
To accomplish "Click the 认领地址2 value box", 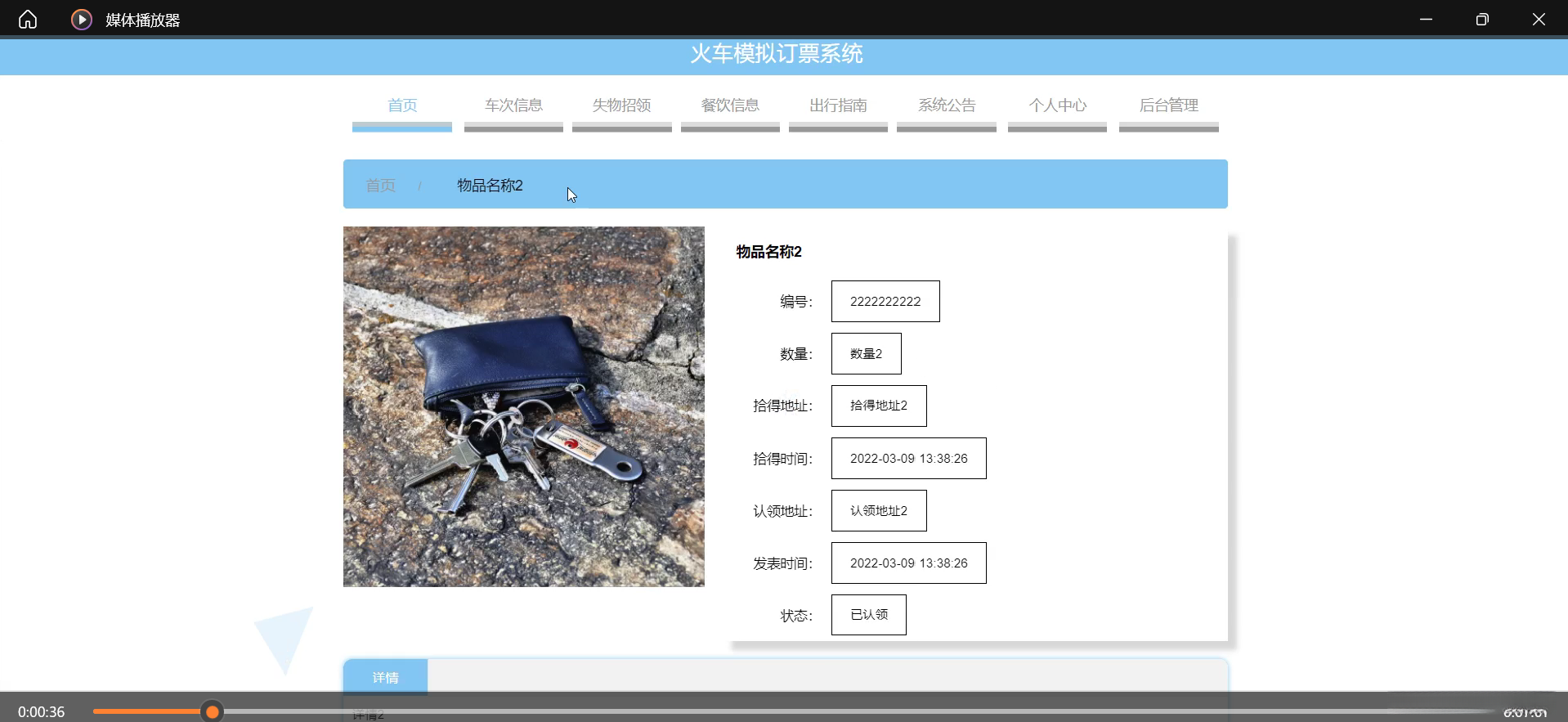I will (x=879, y=511).
